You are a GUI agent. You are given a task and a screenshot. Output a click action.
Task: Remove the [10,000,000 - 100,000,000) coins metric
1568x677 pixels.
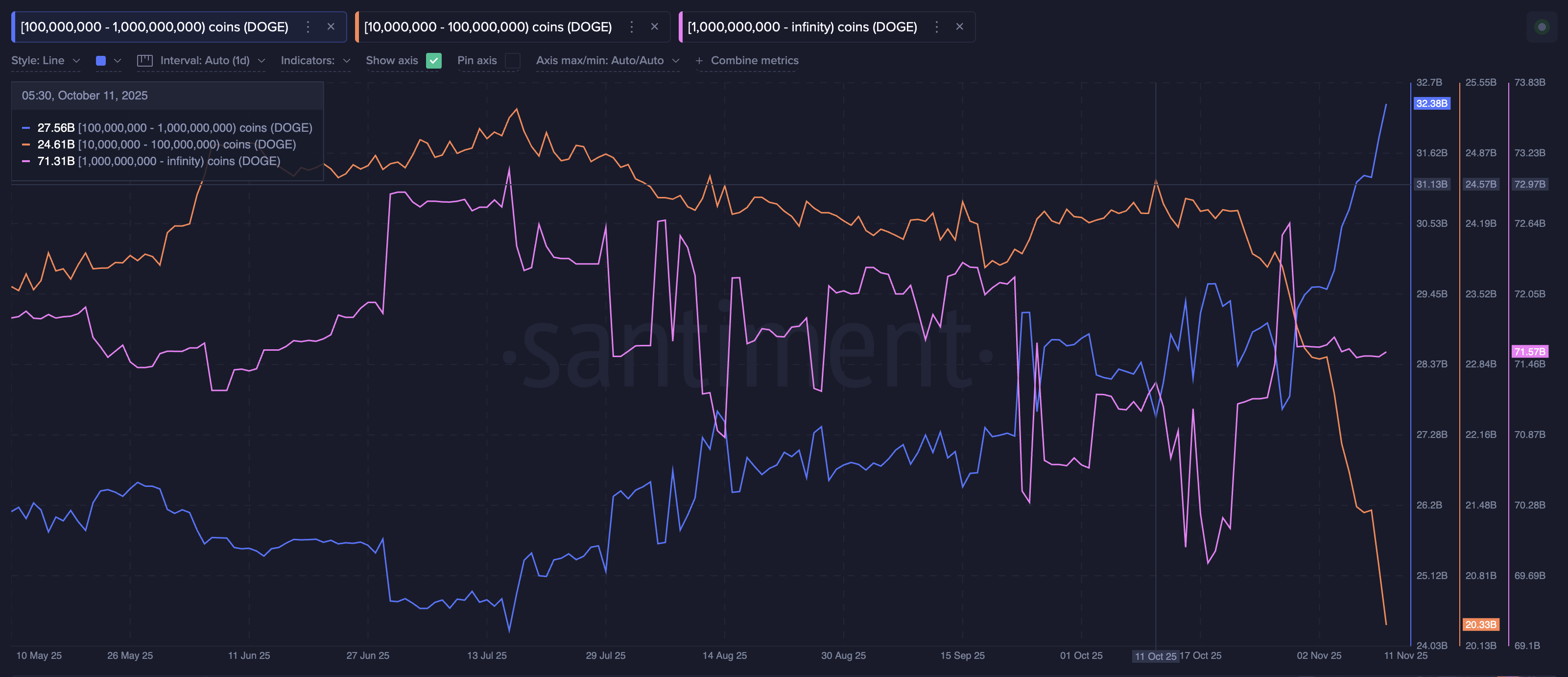[654, 27]
